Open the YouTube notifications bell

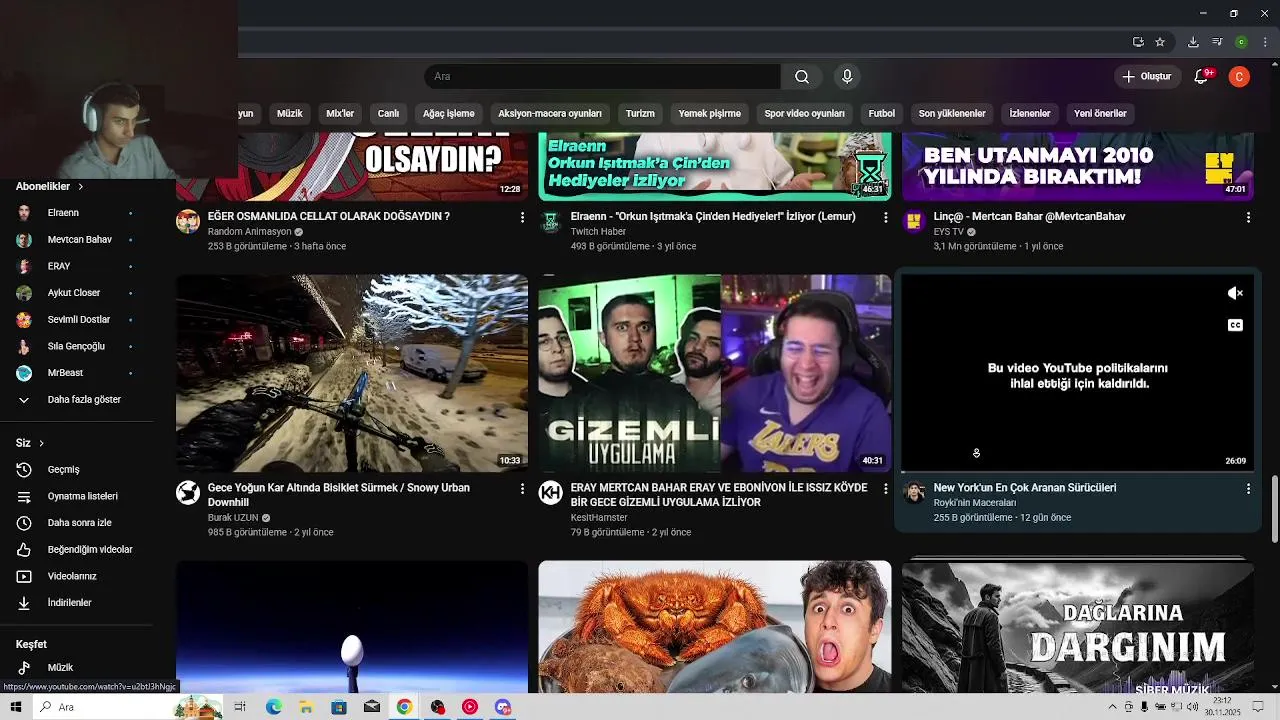coord(1202,77)
